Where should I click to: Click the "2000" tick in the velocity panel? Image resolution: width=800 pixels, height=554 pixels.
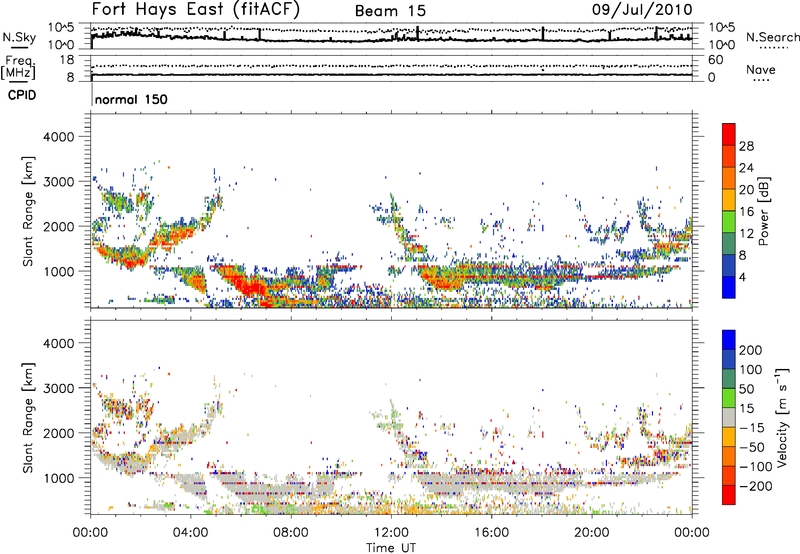[x=58, y=433]
